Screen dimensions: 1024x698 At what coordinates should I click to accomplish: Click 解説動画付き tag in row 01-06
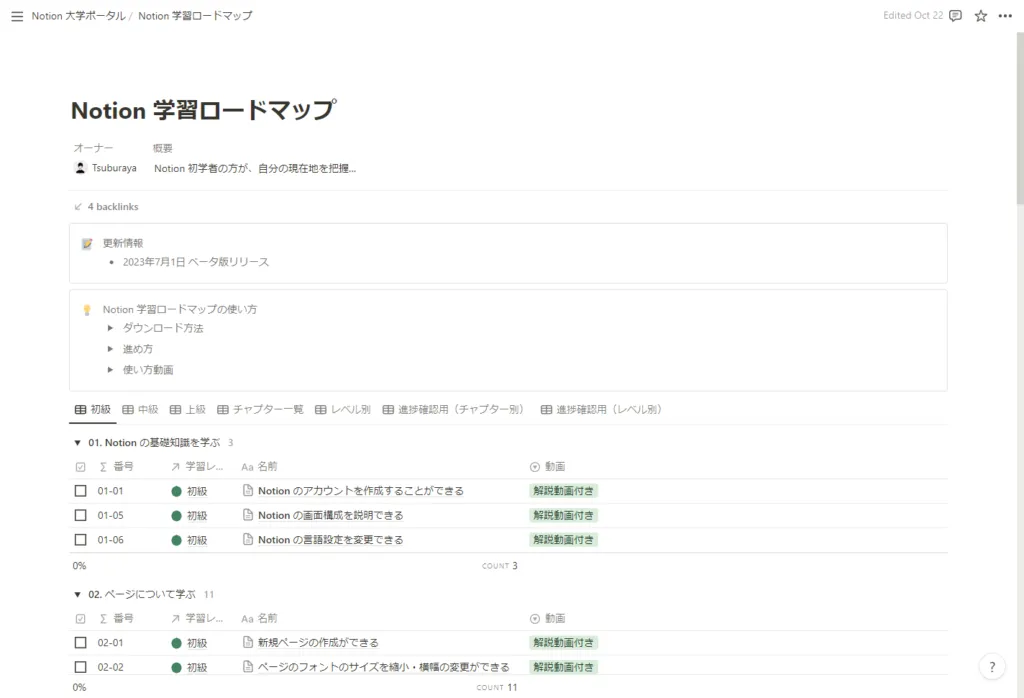pyautogui.click(x=564, y=539)
